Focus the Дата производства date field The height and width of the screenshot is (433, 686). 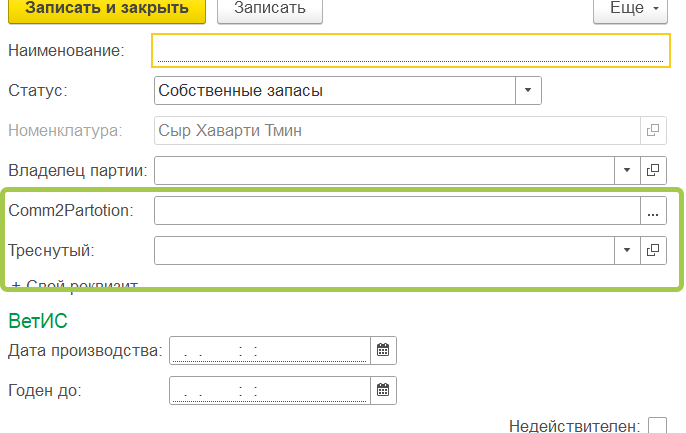(x=270, y=350)
